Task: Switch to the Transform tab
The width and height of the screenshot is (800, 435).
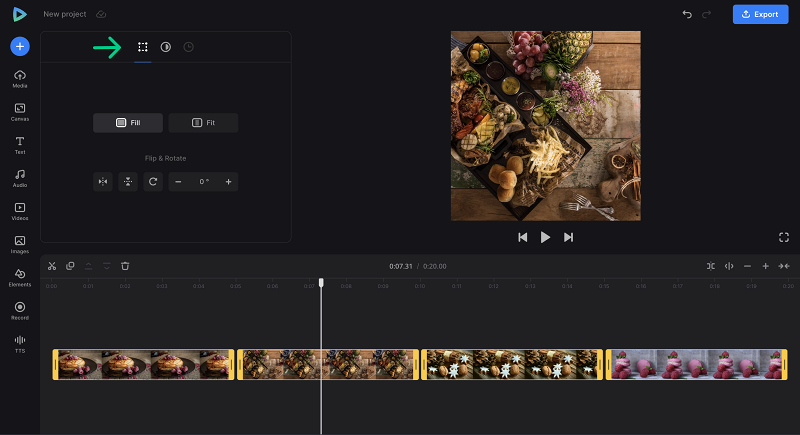Action: tap(143, 47)
